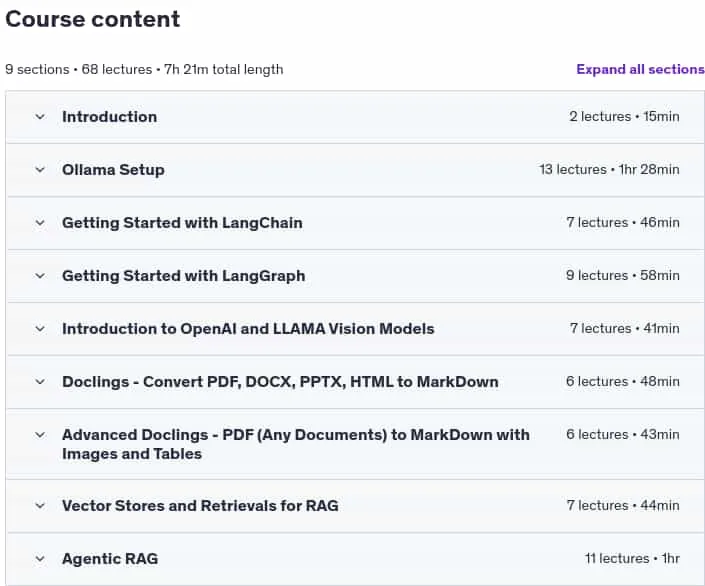
Task: Expand OpenAI and LLAMA Vision Models chevron
Action: [x=40, y=329]
